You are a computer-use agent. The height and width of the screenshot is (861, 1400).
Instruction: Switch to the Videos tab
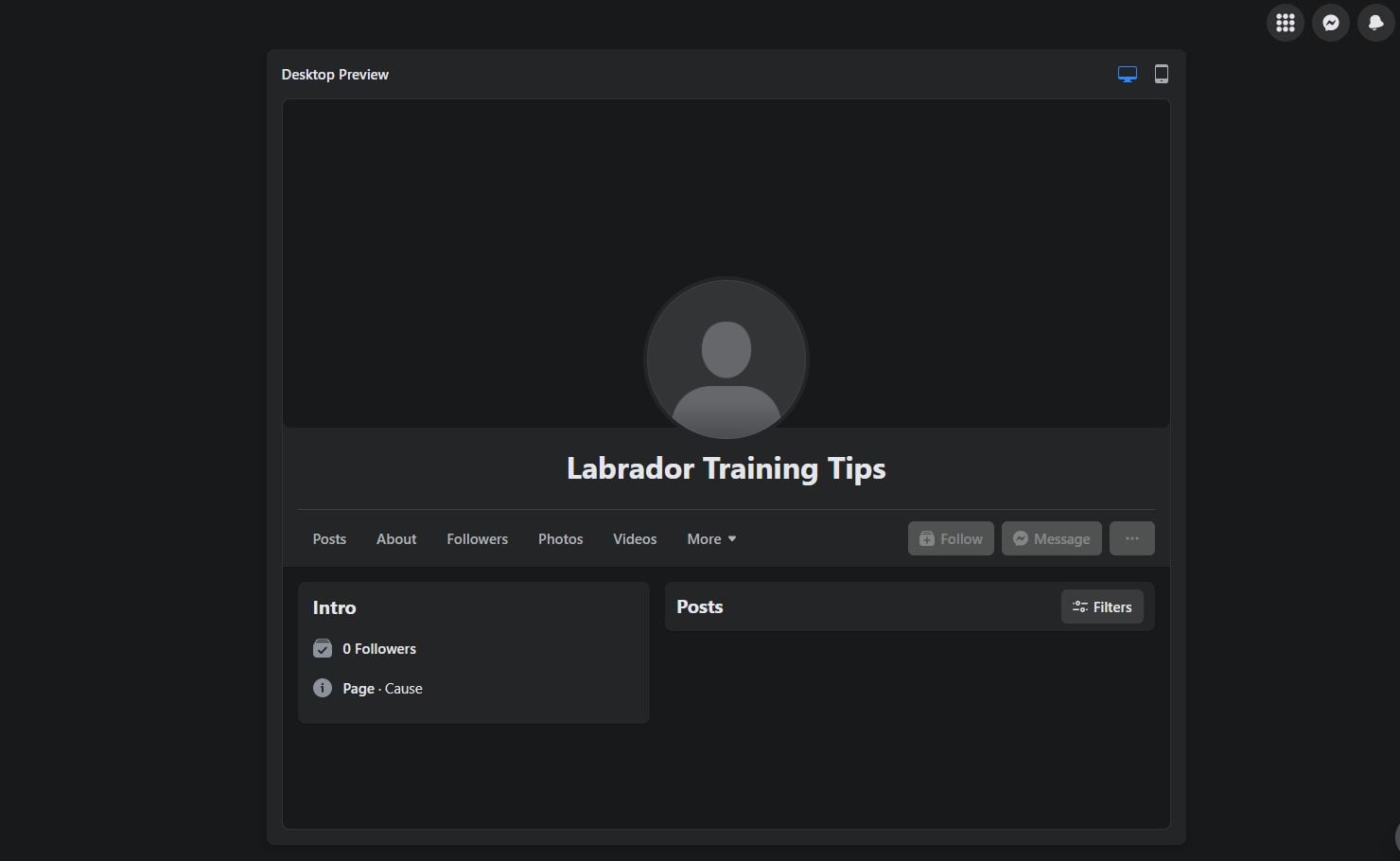(x=634, y=539)
